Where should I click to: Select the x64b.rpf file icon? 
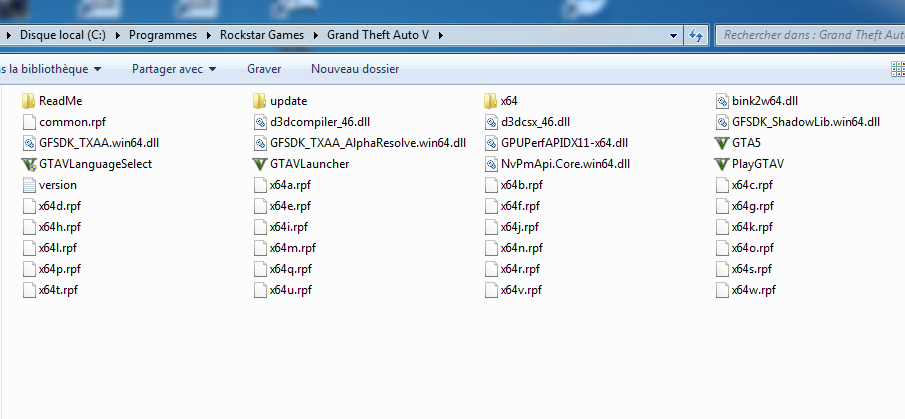[x=491, y=185]
